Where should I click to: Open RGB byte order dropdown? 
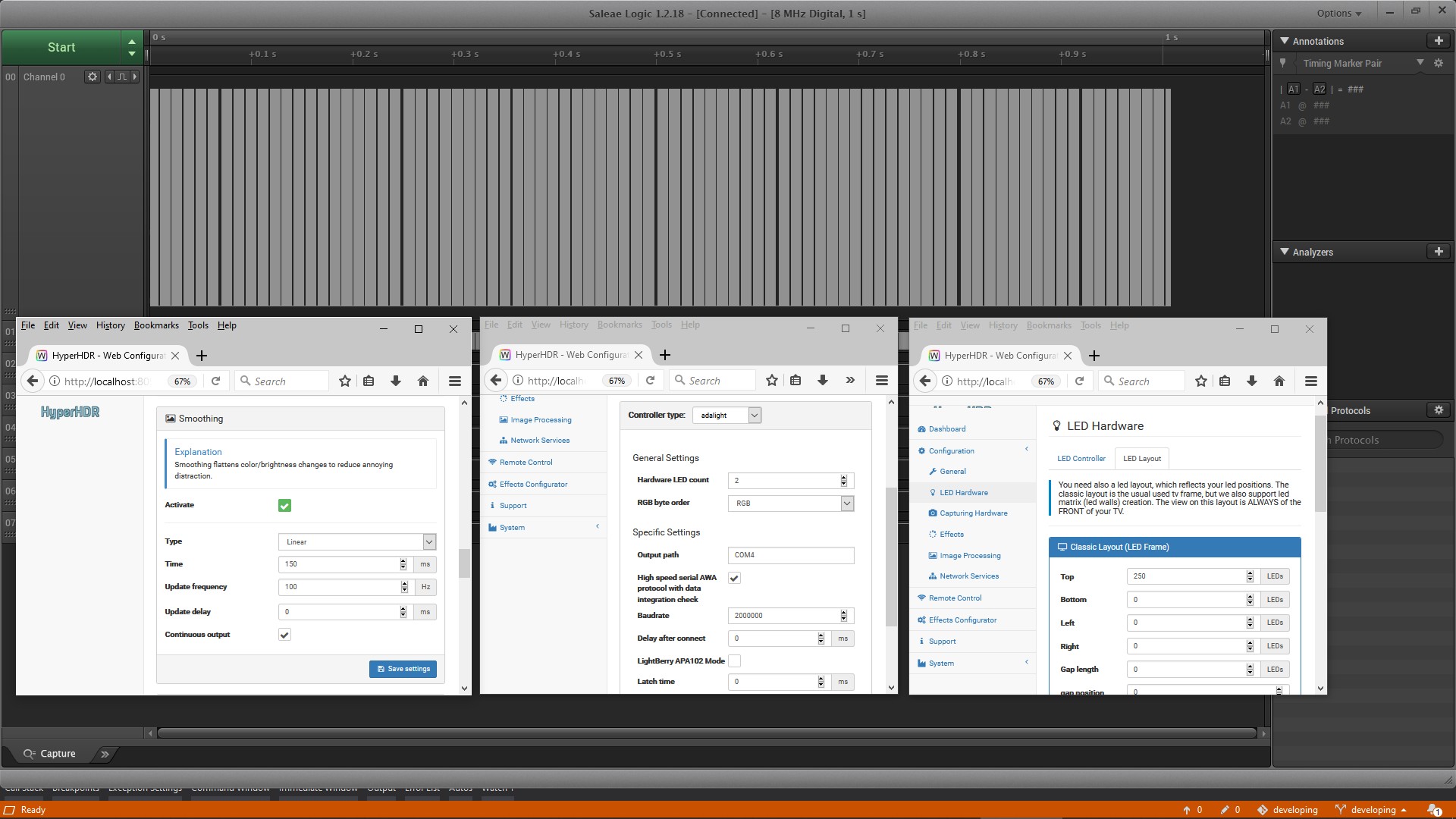790,504
